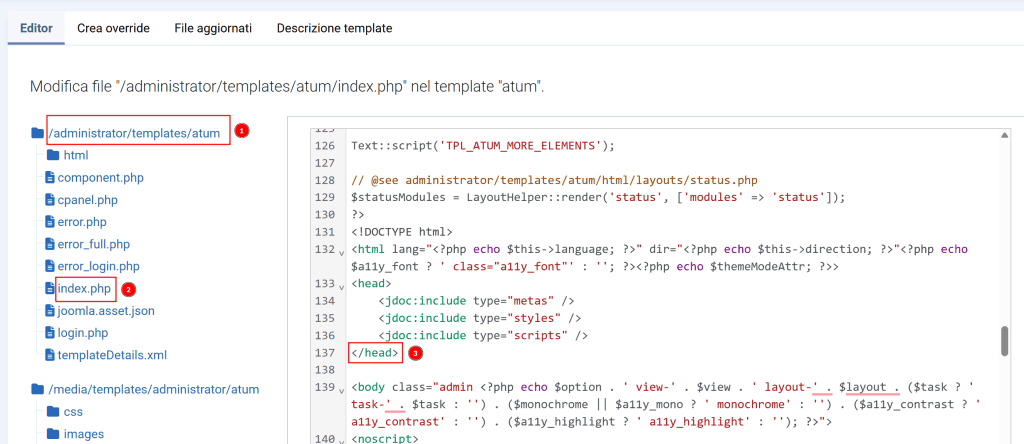This screenshot has height=444, width=1024.
Task: Click the /administrator/templates/atum folder icon
Action: [37, 134]
